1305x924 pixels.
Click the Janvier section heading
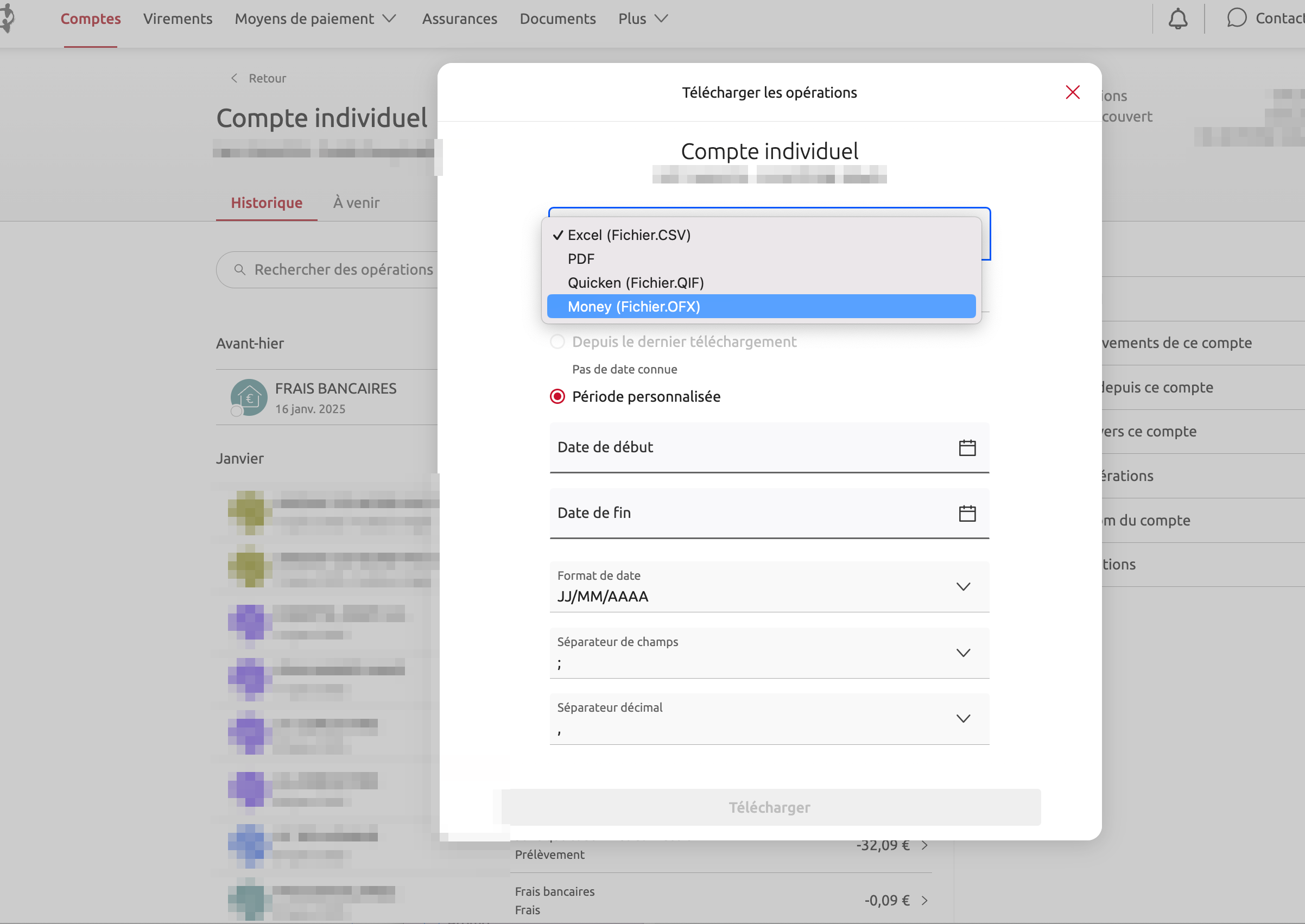239,459
